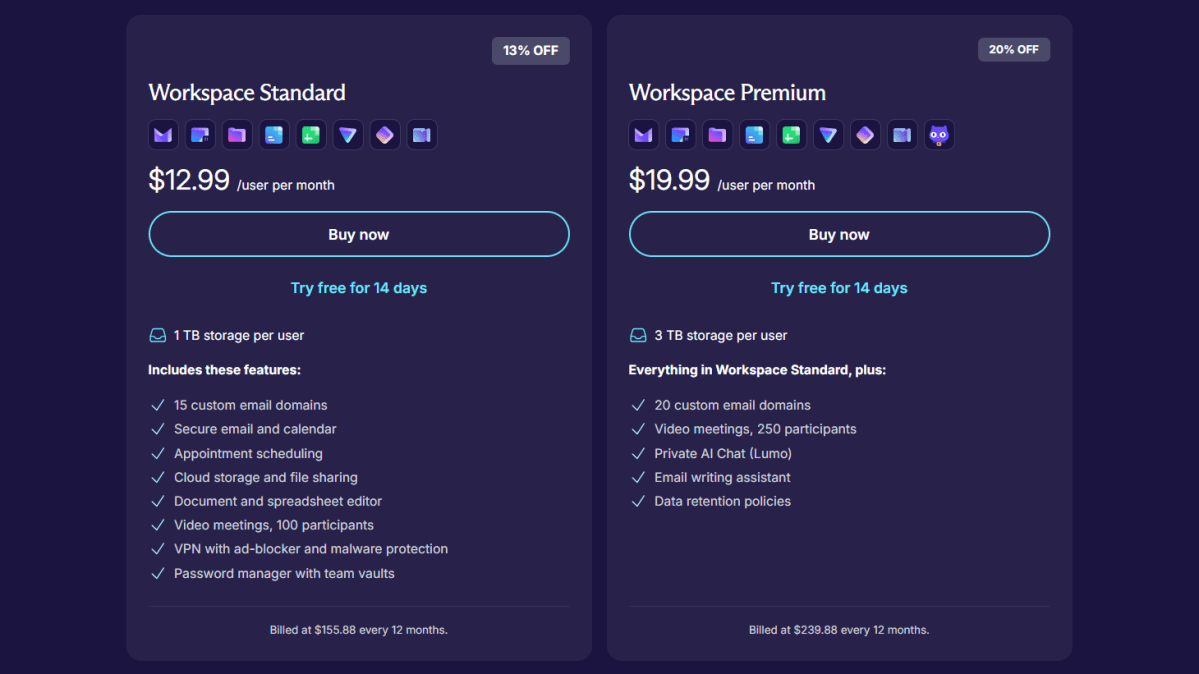Click the 13% OFF badge

(x=530, y=50)
